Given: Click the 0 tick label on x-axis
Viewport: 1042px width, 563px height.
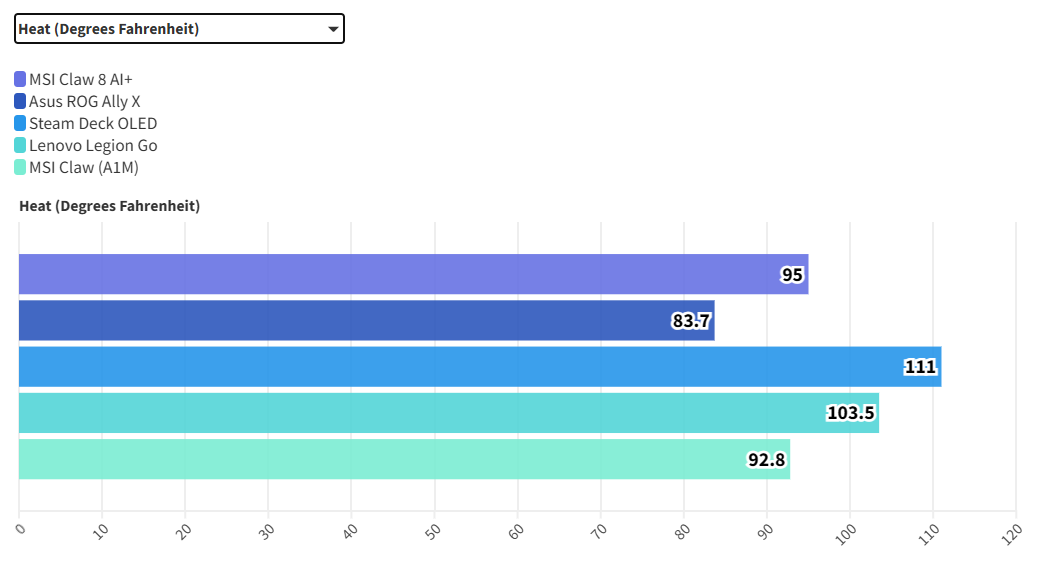Looking at the screenshot, I should point(20,526).
